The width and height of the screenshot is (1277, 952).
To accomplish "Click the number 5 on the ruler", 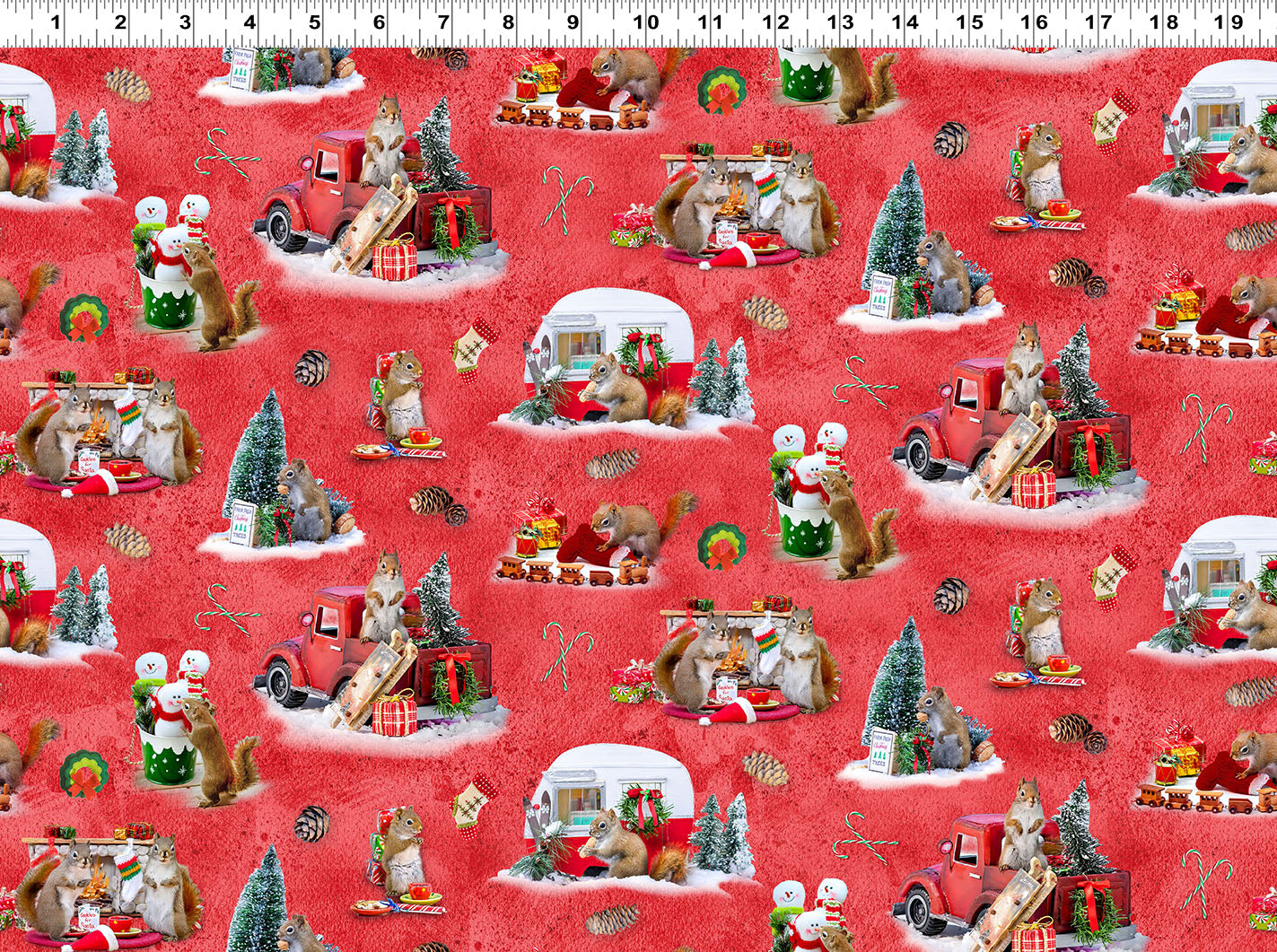I will pyautogui.click(x=314, y=22).
